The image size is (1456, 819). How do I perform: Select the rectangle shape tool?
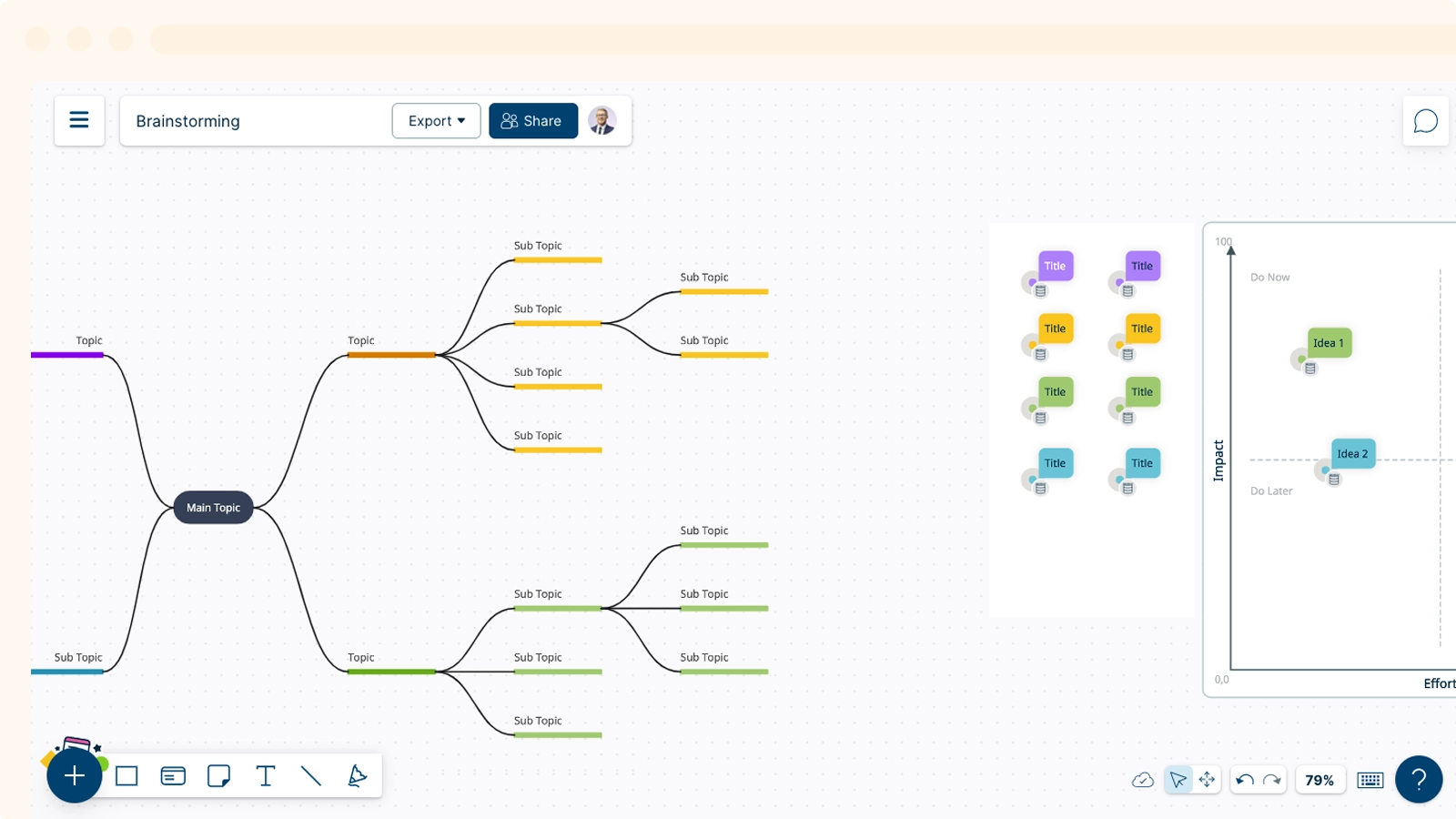[x=127, y=776]
